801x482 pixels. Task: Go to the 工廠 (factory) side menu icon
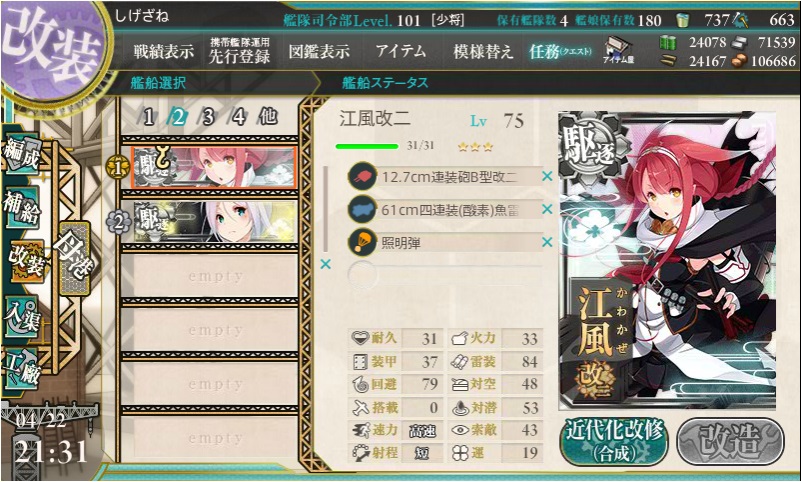[x=20, y=369]
